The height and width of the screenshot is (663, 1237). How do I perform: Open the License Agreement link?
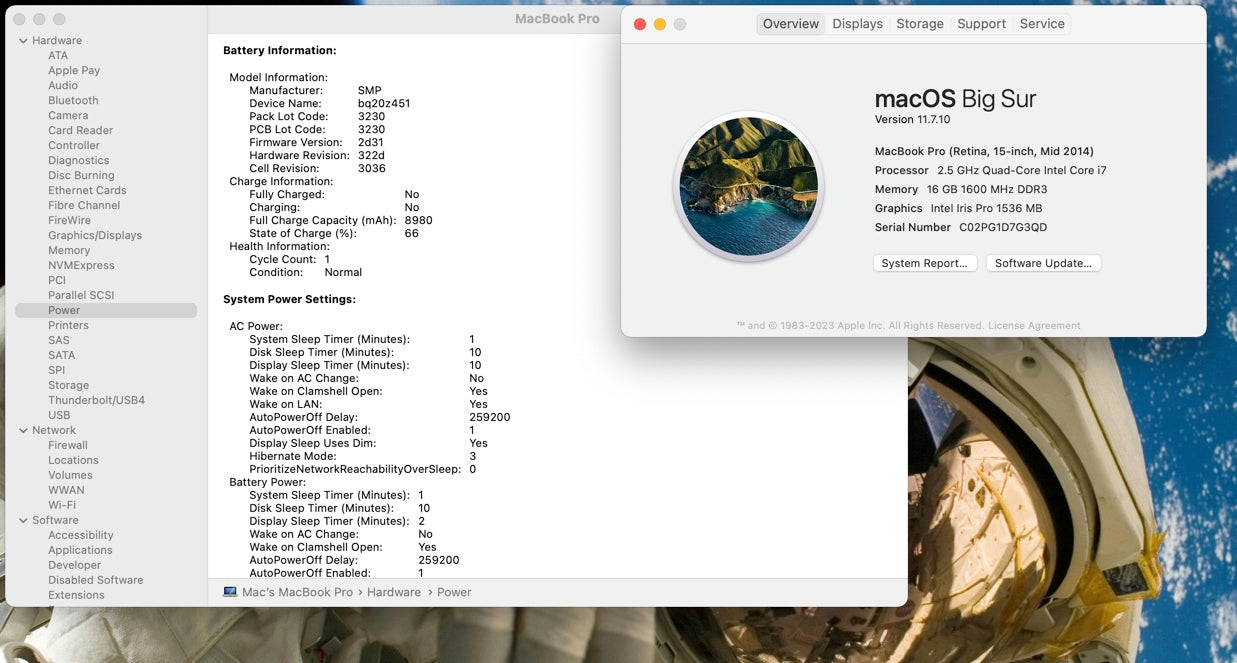pyautogui.click(x=1034, y=326)
